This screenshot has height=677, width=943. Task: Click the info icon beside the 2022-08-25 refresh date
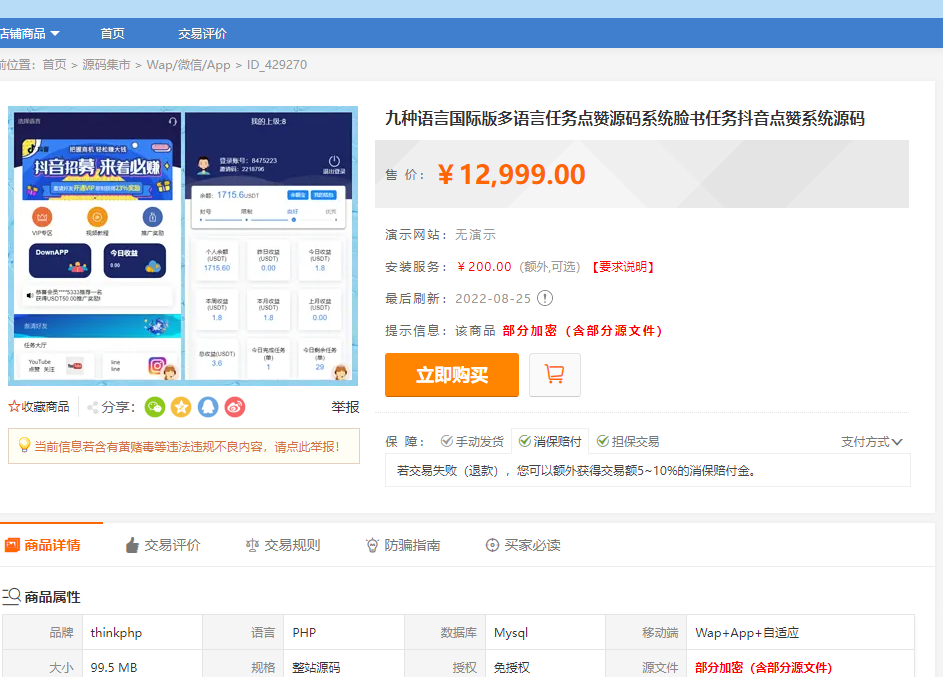click(x=545, y=298)
